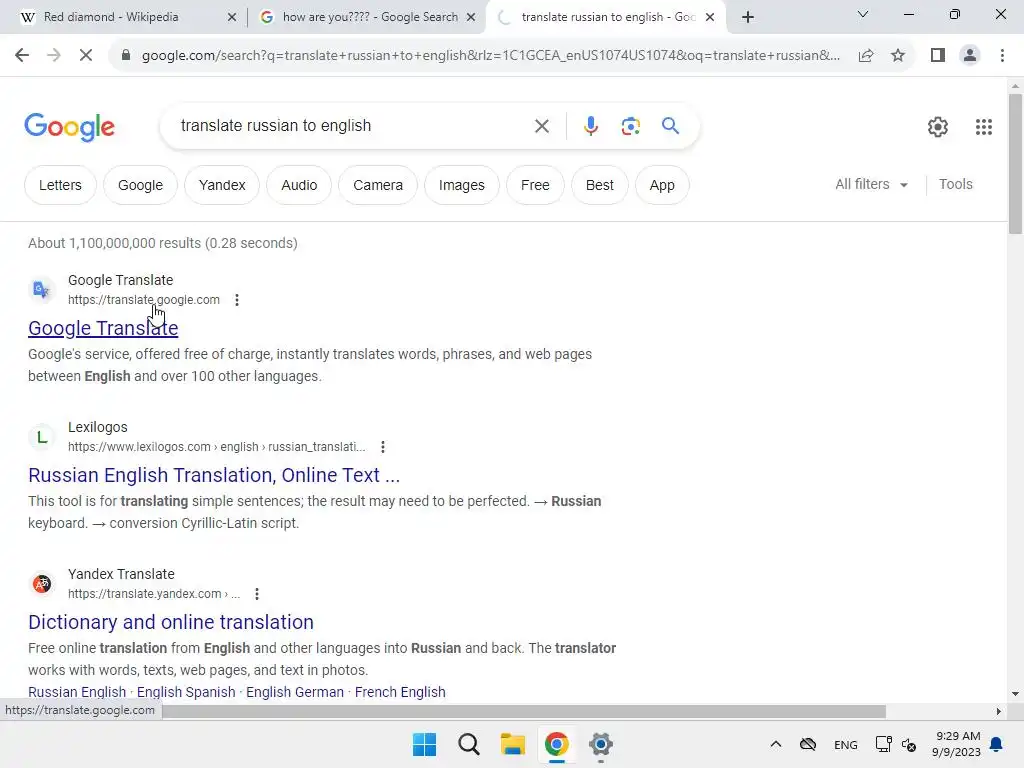1024x768 pixels.
Task: Close the how are you Google tab
Action: click(x=471, y=17)
